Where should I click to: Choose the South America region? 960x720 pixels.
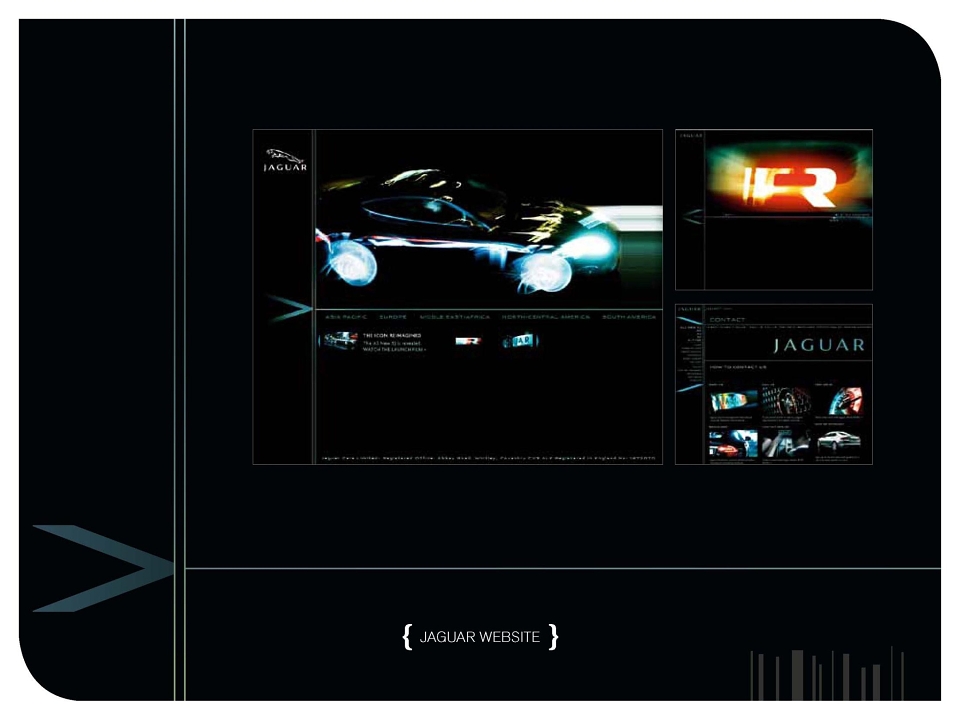pyautogui.click(x=629, y=317)
